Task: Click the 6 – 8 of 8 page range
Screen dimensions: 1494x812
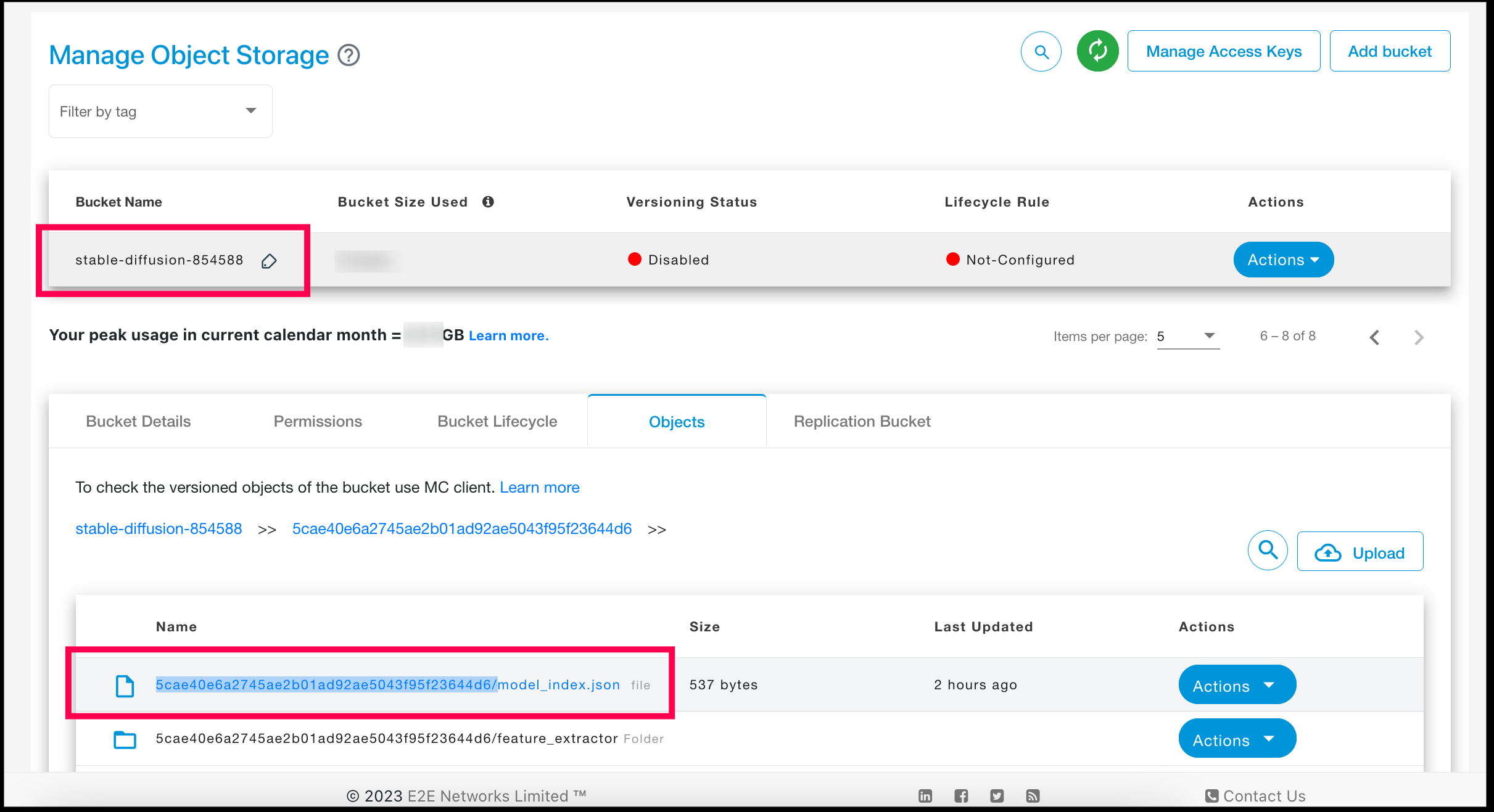Action: click(1288, 336)
